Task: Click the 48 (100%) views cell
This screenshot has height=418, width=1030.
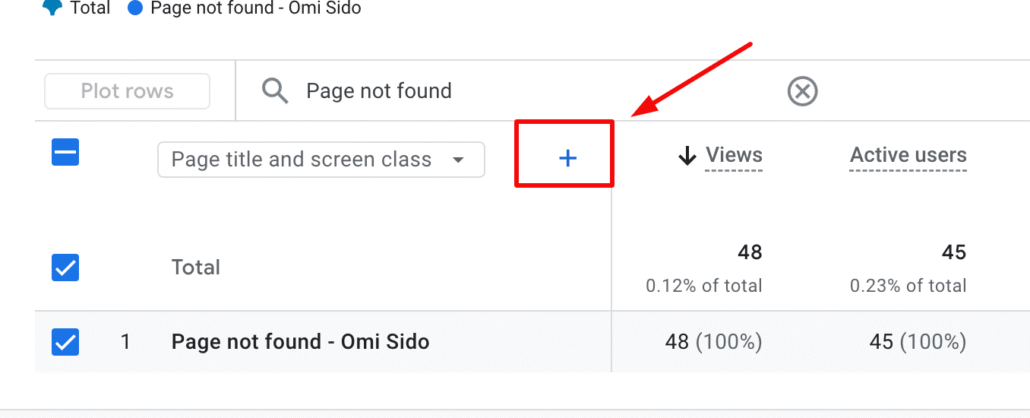Action: point(713,342)
